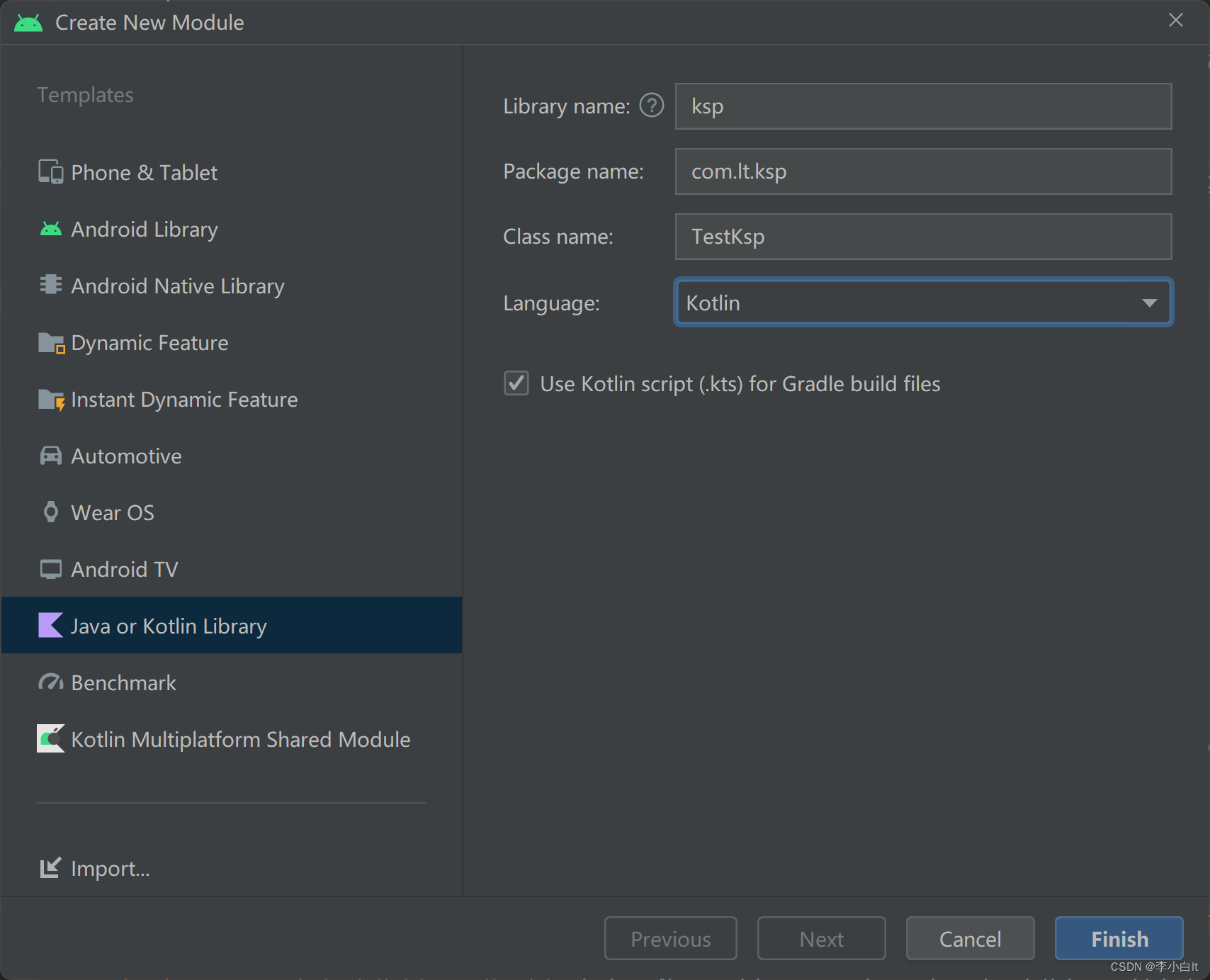Image resolution: width=1210 pixels, height=980 pixels.
Task: Click the Phone & Tablet device icon
Action: 50,172
